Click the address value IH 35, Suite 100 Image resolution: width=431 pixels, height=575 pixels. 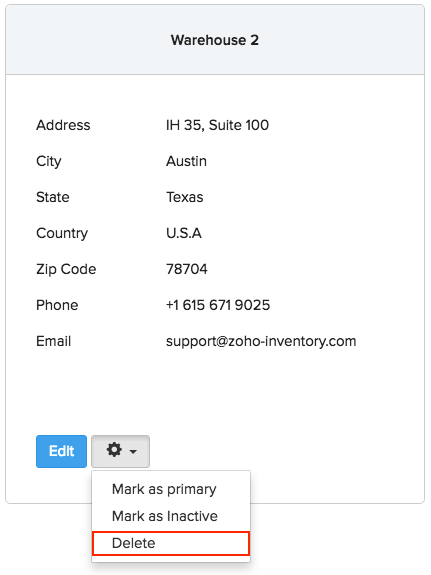(x=217, y=125)
